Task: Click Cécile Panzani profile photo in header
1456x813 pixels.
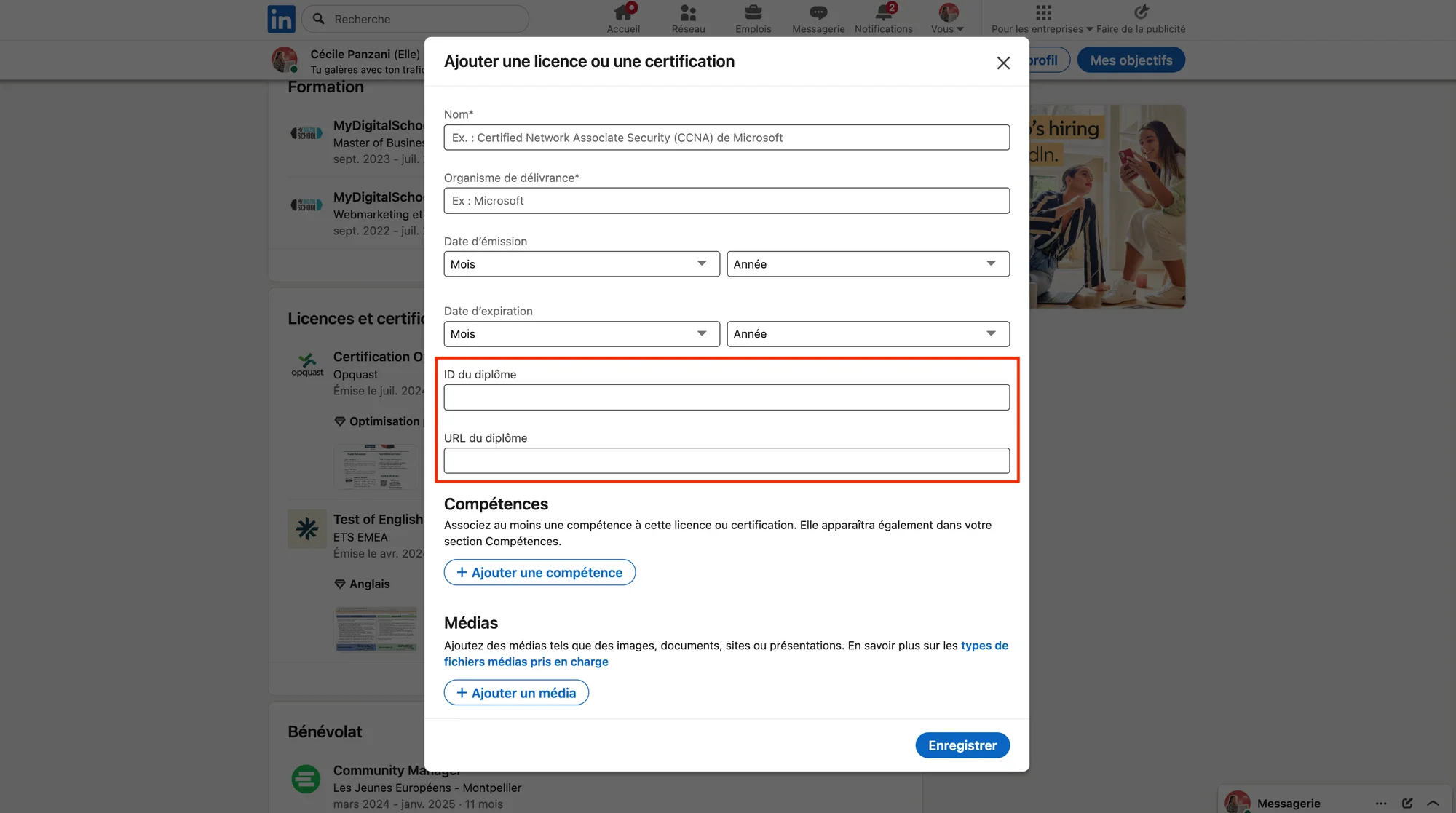Action: coord(285,60)
